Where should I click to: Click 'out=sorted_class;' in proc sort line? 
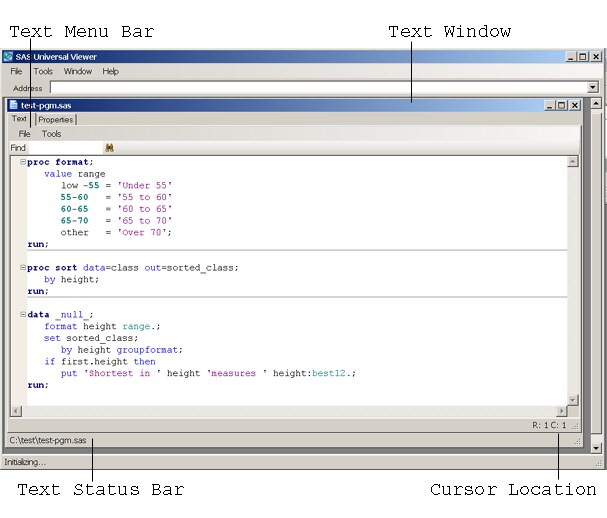coord(191,268)
